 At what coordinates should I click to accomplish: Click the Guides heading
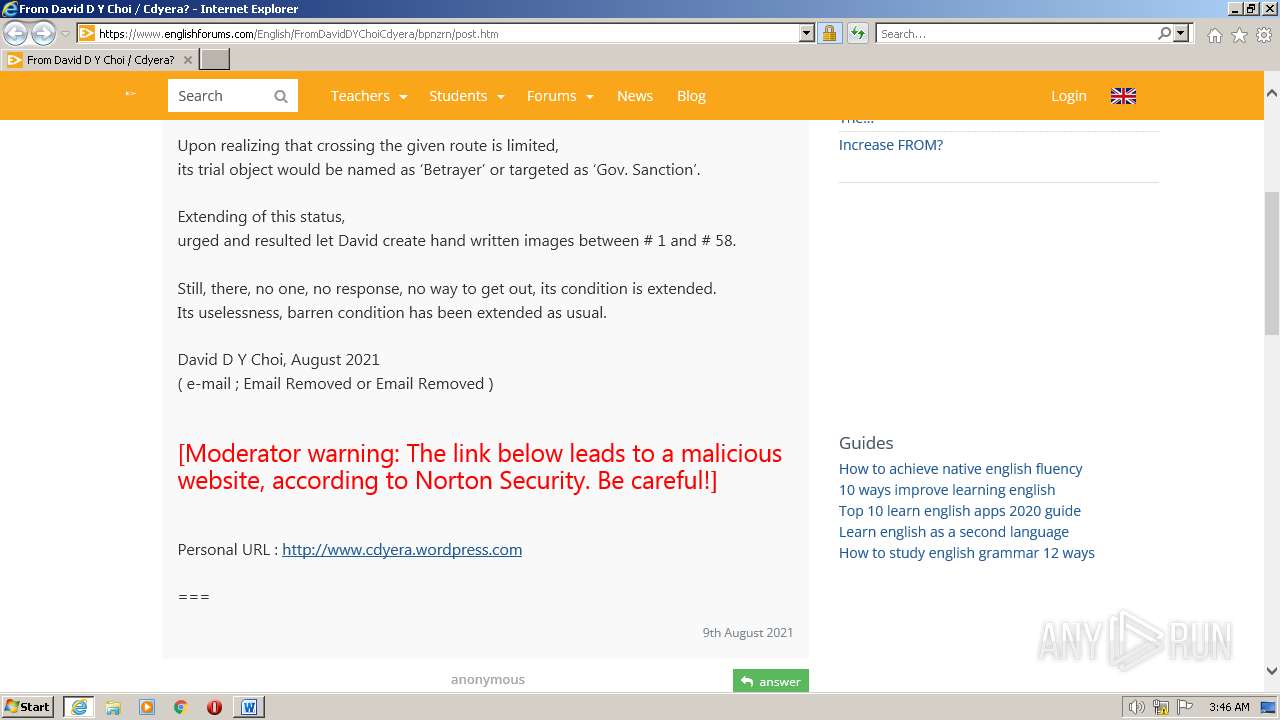click(866, 442)
